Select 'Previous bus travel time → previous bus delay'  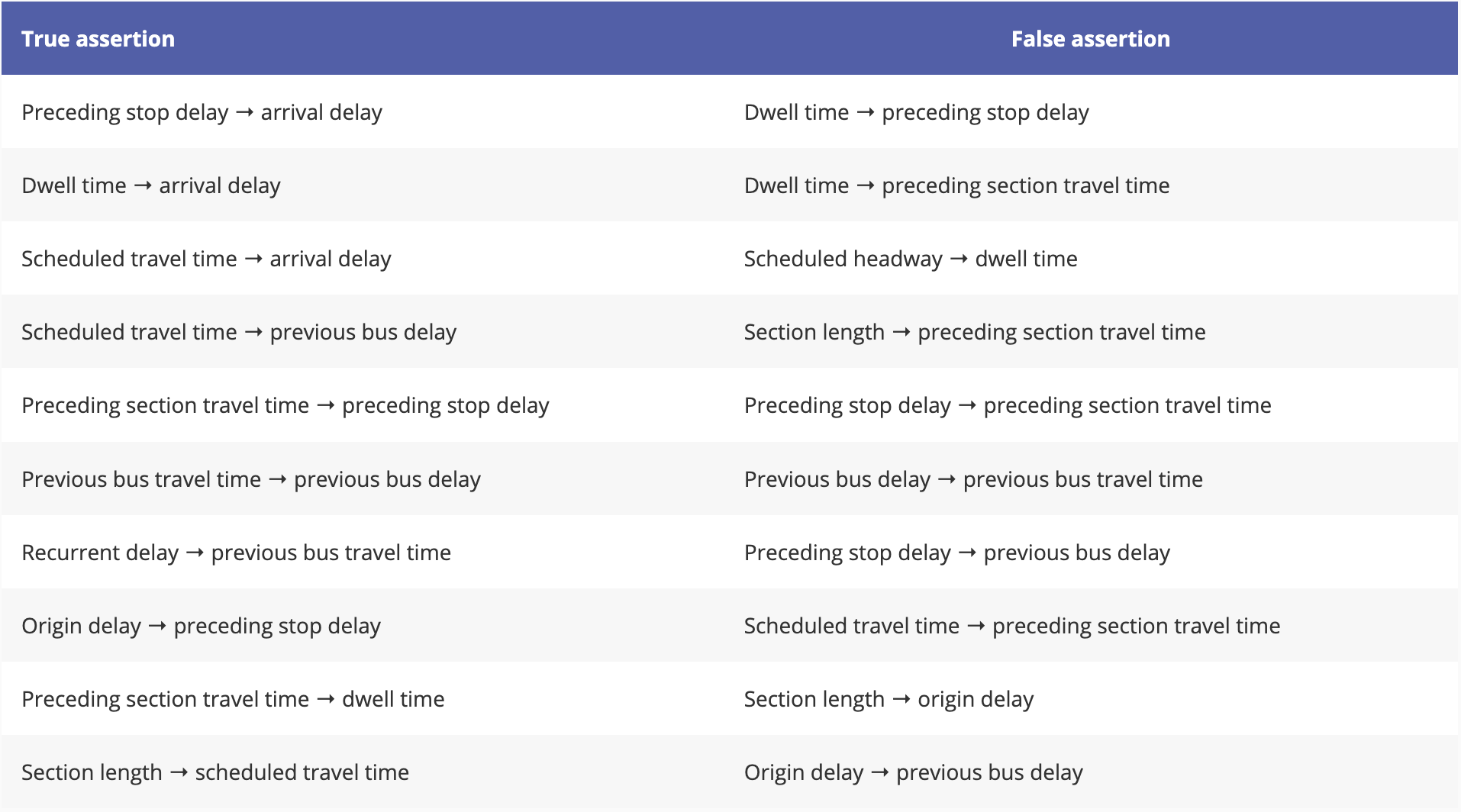[251, 479]
